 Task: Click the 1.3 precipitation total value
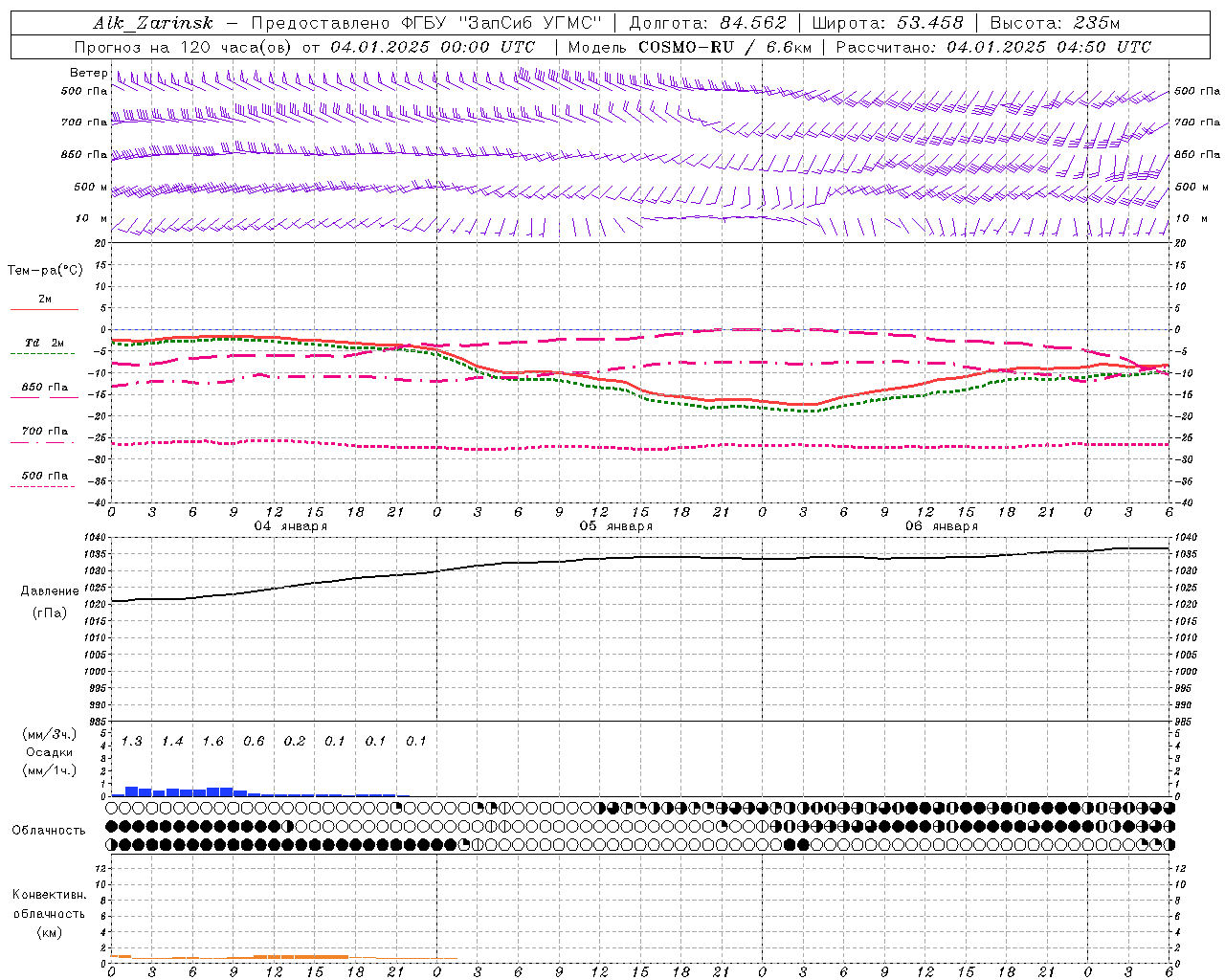click(132, 741)
